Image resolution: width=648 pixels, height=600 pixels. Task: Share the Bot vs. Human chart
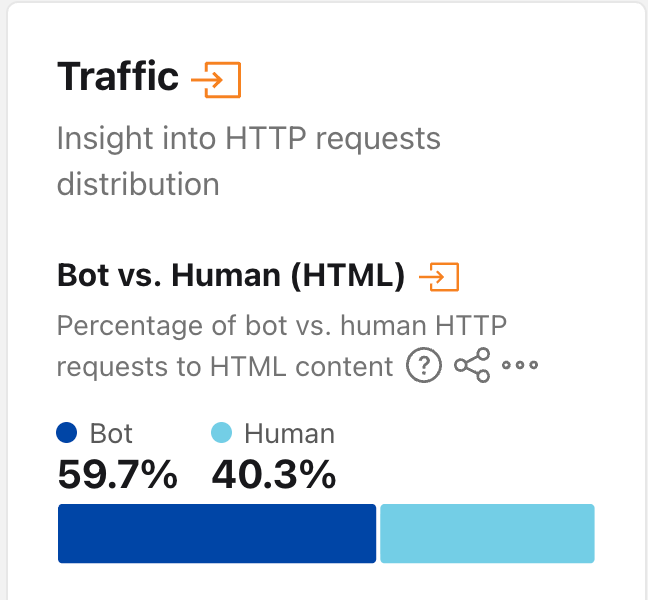(x=472, y=365)
